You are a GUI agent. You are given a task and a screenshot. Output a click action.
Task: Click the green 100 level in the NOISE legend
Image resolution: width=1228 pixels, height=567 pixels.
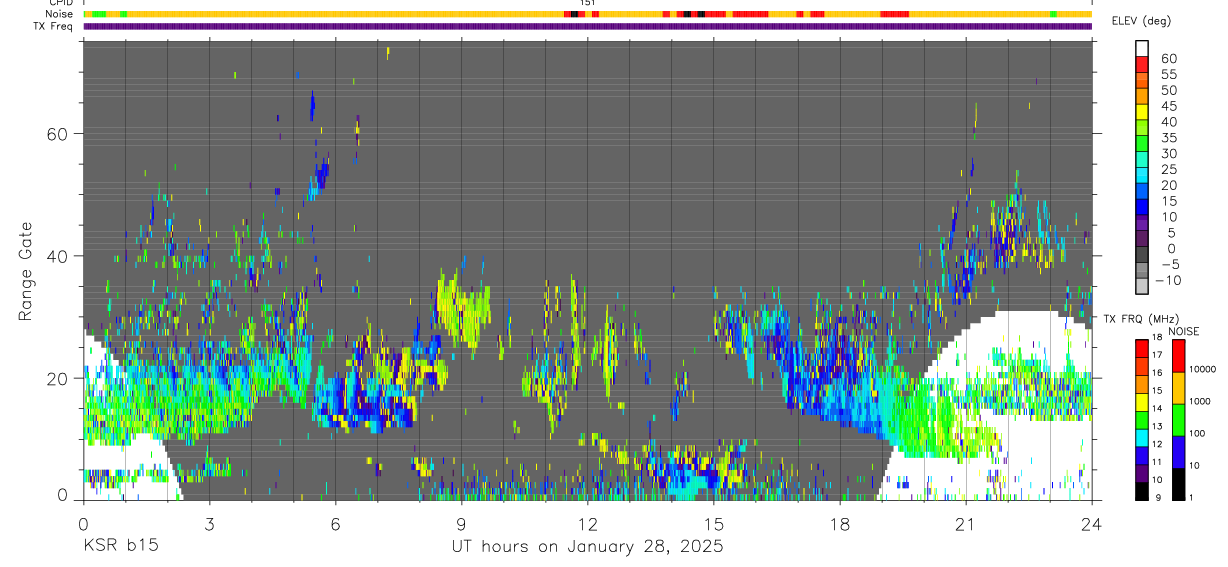point(1178,420)
